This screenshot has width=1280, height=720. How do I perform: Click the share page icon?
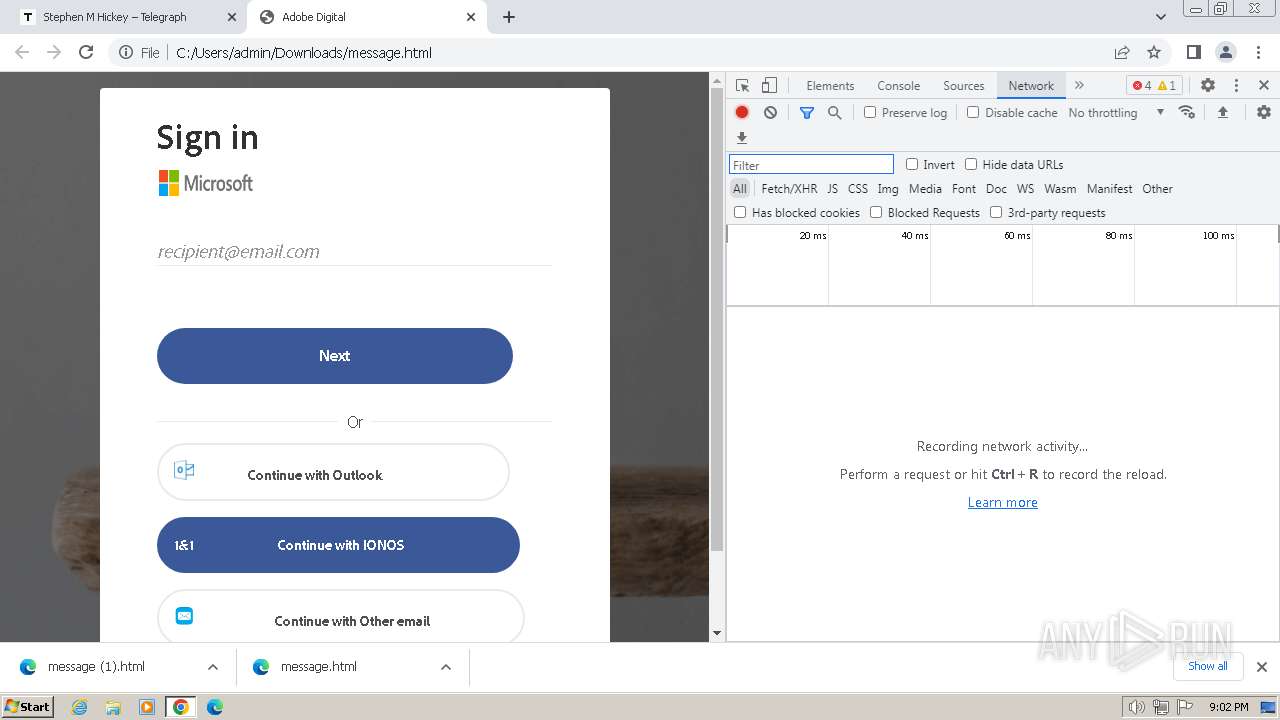coord(1122,52)
